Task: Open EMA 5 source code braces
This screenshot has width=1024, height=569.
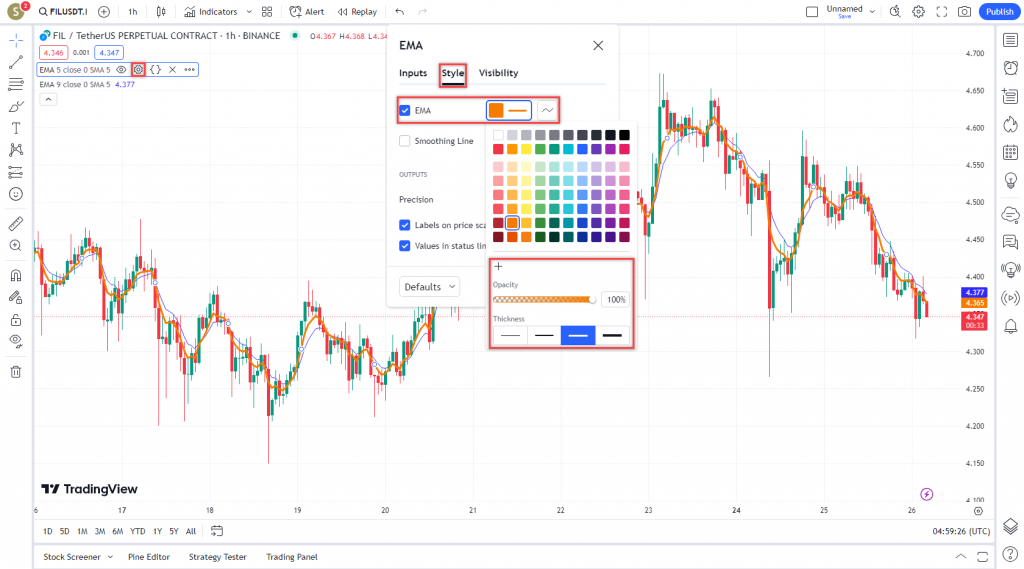Action: tap(155, 69)
